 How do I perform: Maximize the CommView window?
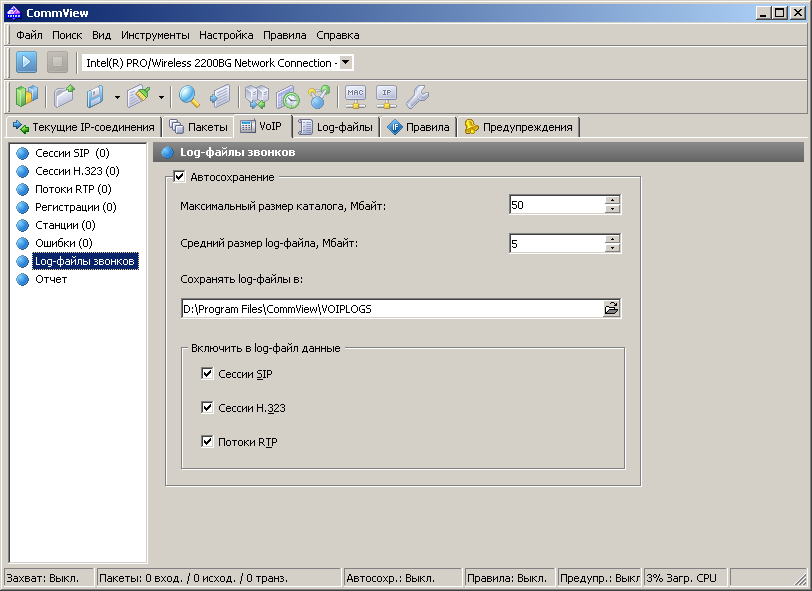click(780, 13)
